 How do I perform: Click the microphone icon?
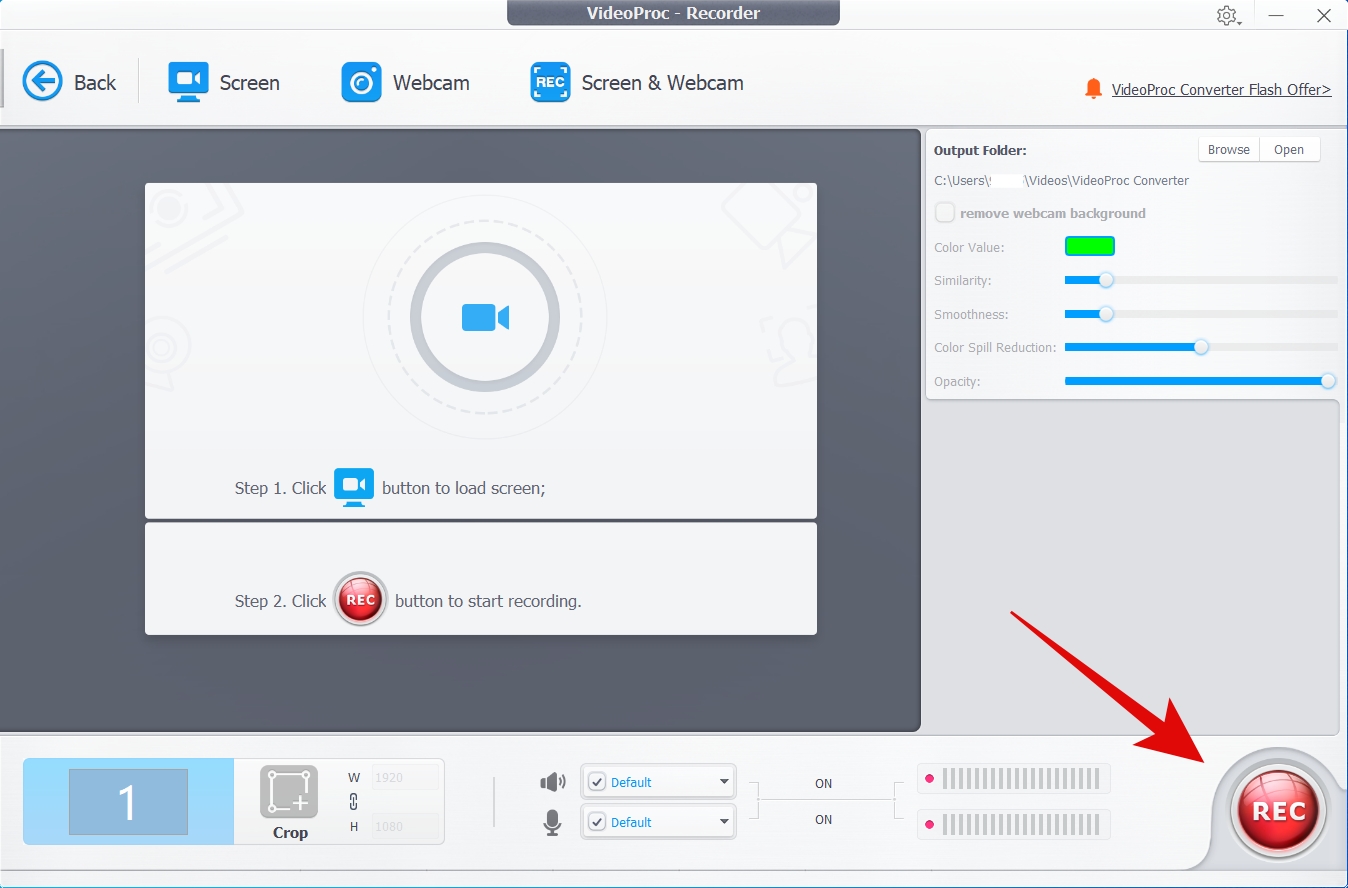(x=552, y=822)
